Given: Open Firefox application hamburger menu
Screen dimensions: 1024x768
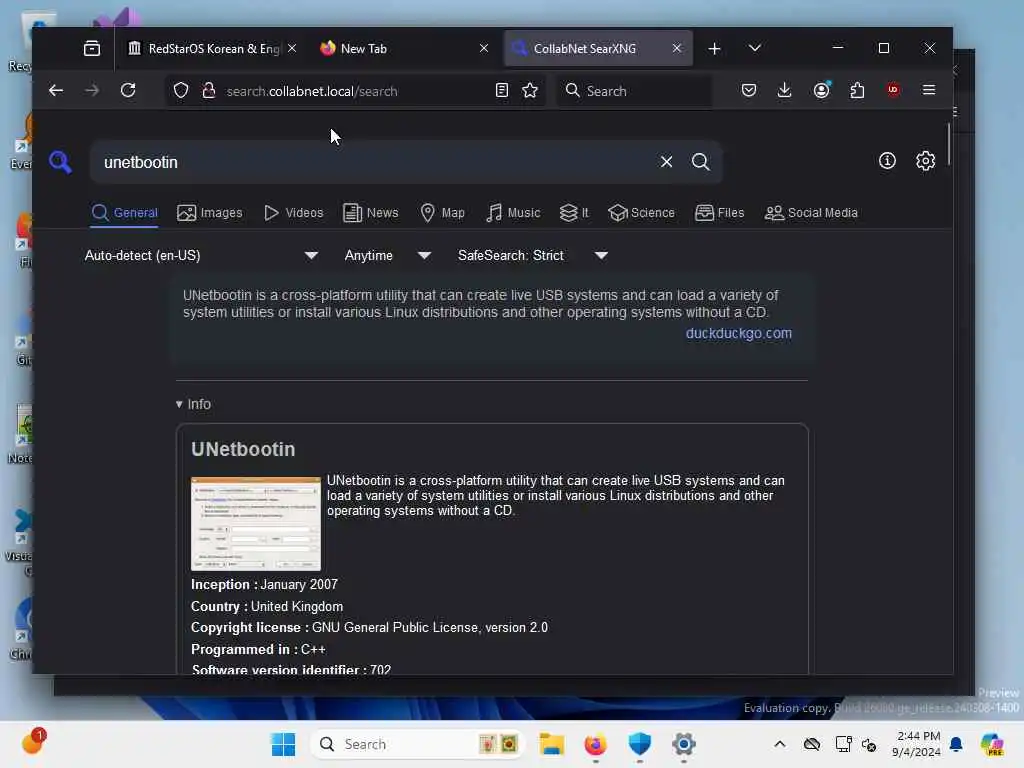Looking at the screenshot, I should [929, 90].
